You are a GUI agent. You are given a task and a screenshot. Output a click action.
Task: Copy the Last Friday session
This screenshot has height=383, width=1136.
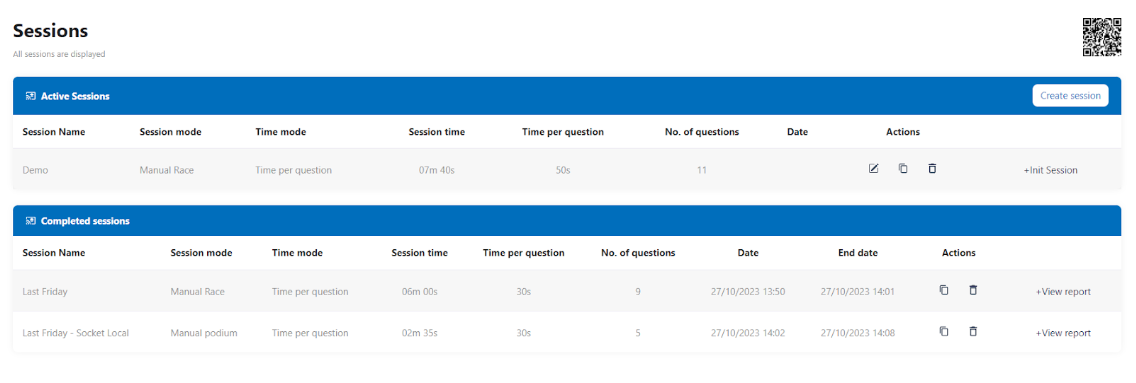pyautogui.click(x=943, y=290)
